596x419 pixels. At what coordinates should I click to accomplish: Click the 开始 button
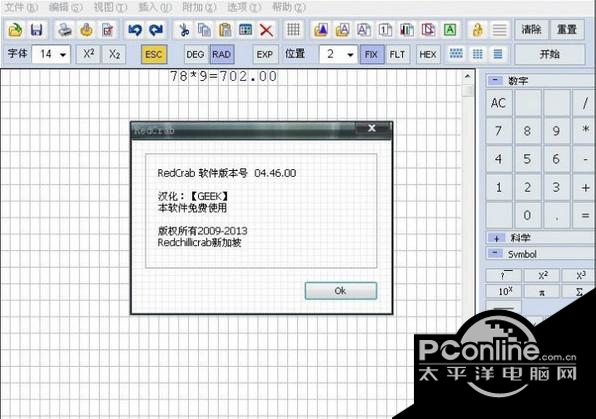[550, 54]
